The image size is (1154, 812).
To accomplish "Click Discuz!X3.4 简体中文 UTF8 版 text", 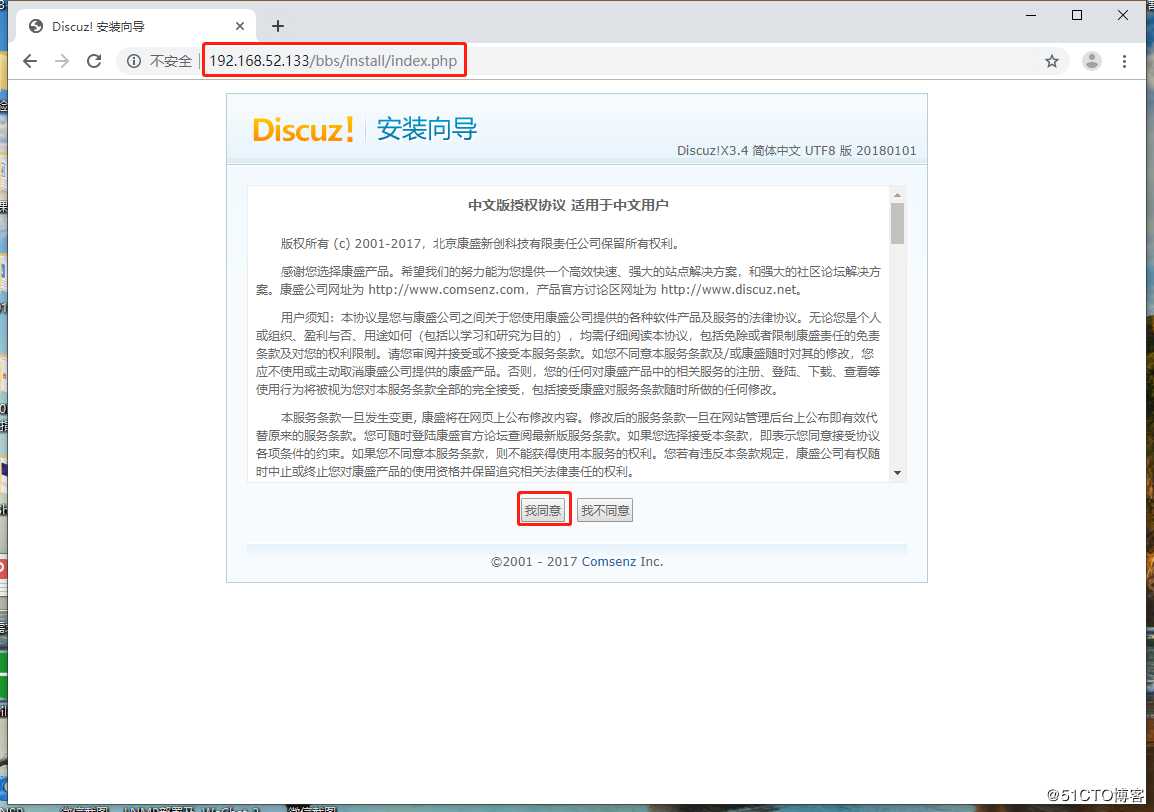I will (796, 151).
